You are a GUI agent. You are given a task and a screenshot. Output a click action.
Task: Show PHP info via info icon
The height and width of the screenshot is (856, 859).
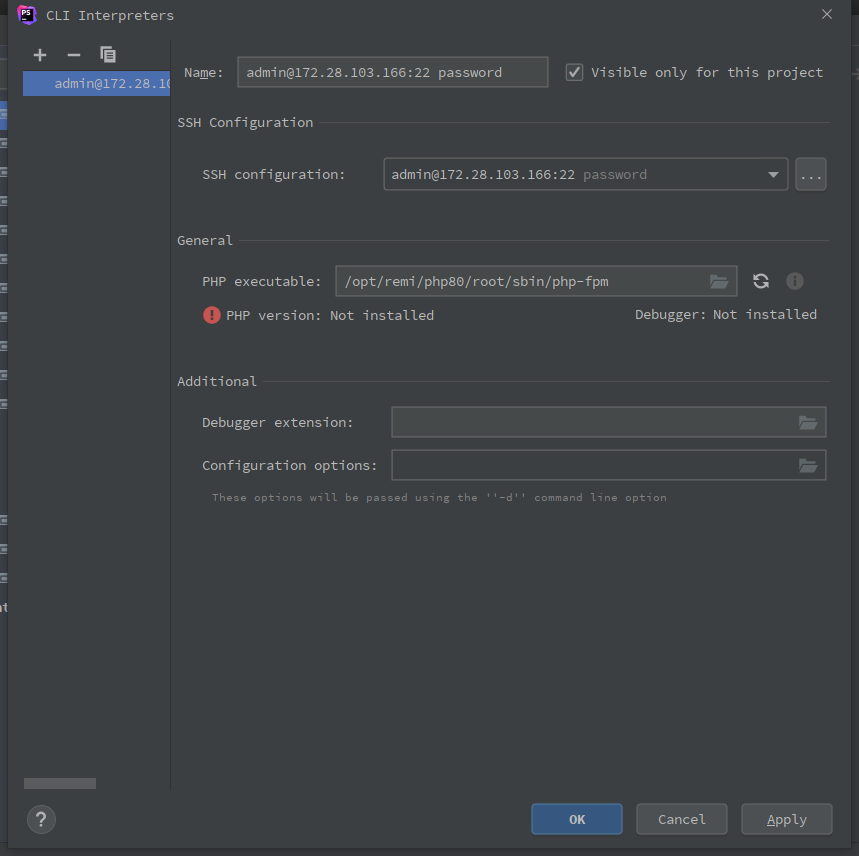point(795,282)
